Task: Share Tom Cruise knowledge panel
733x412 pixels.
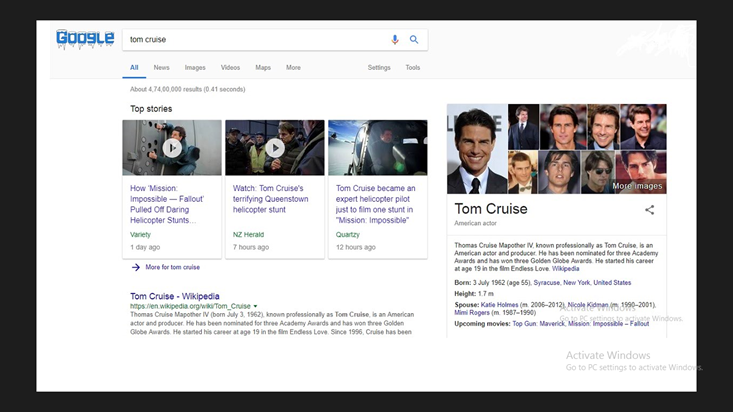Action: [x=649, y=210]
